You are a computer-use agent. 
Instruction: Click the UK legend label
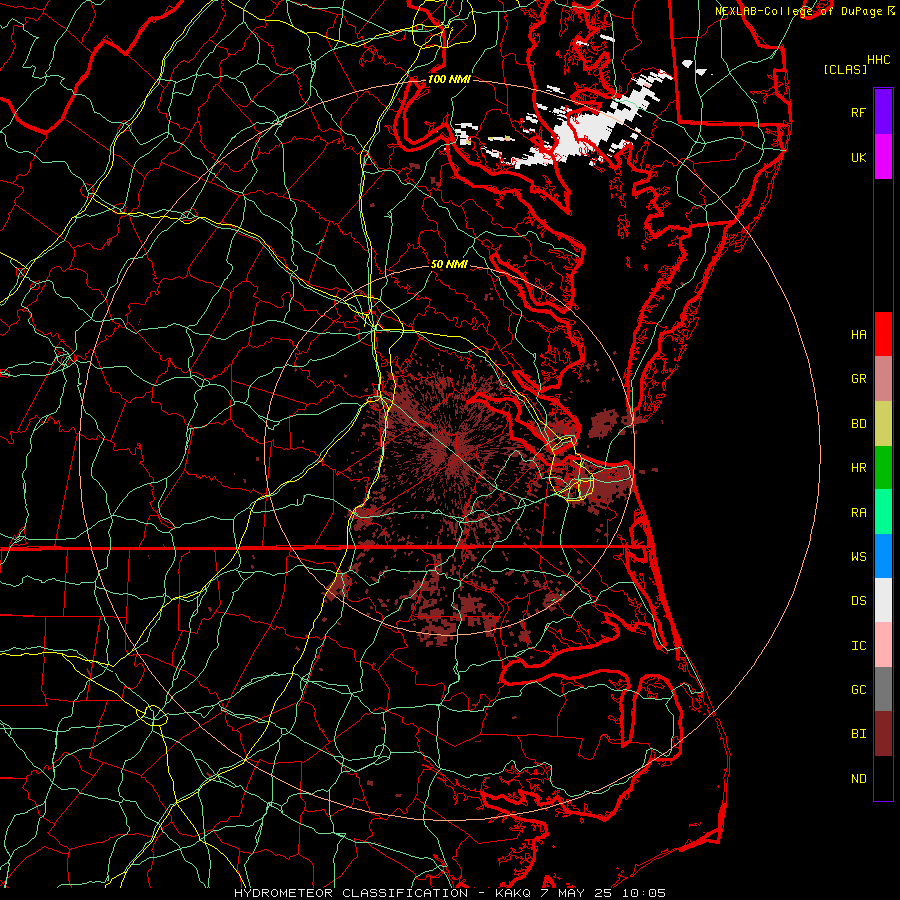point(858,157)
